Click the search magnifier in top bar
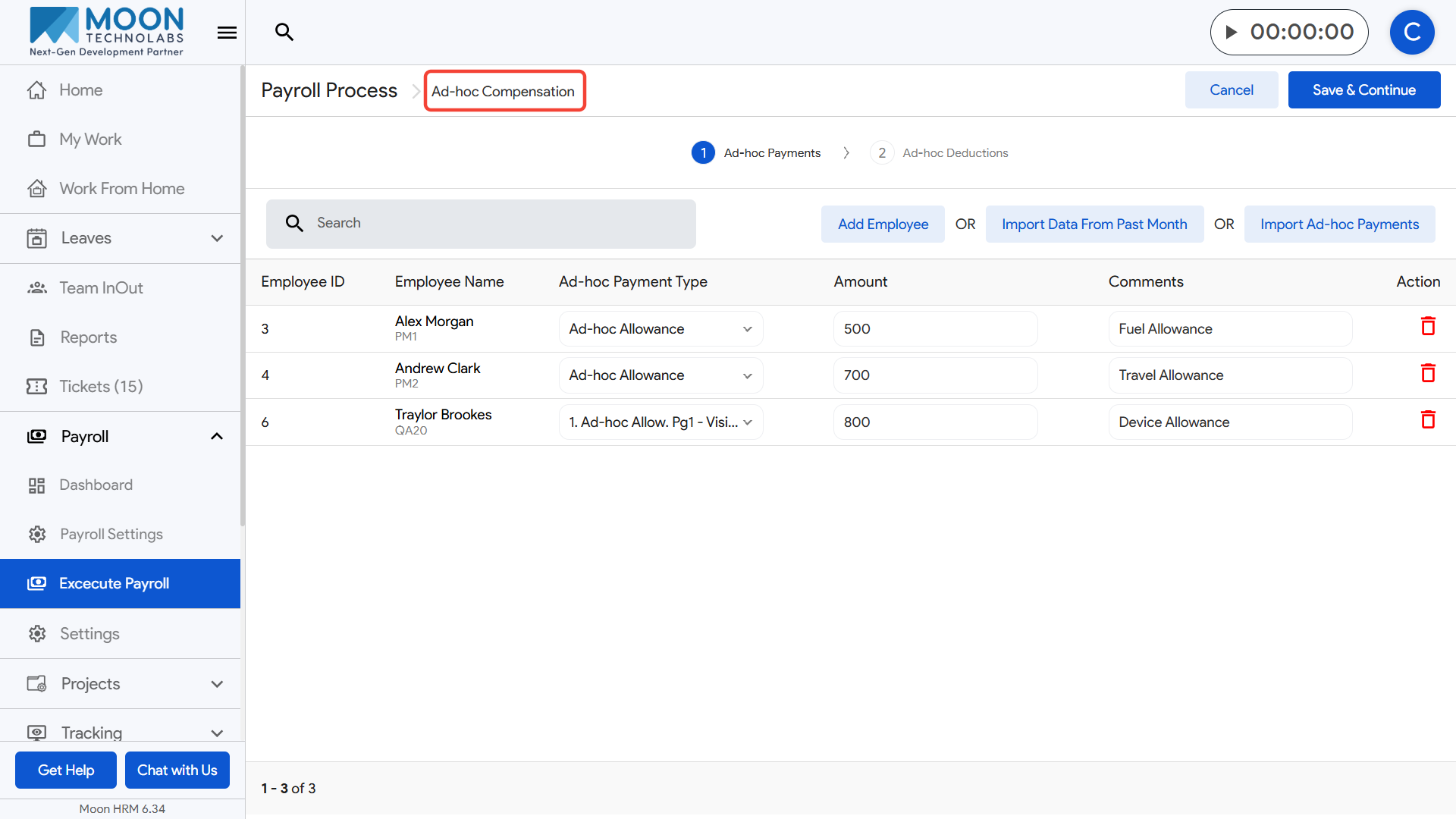 [284, 32]
